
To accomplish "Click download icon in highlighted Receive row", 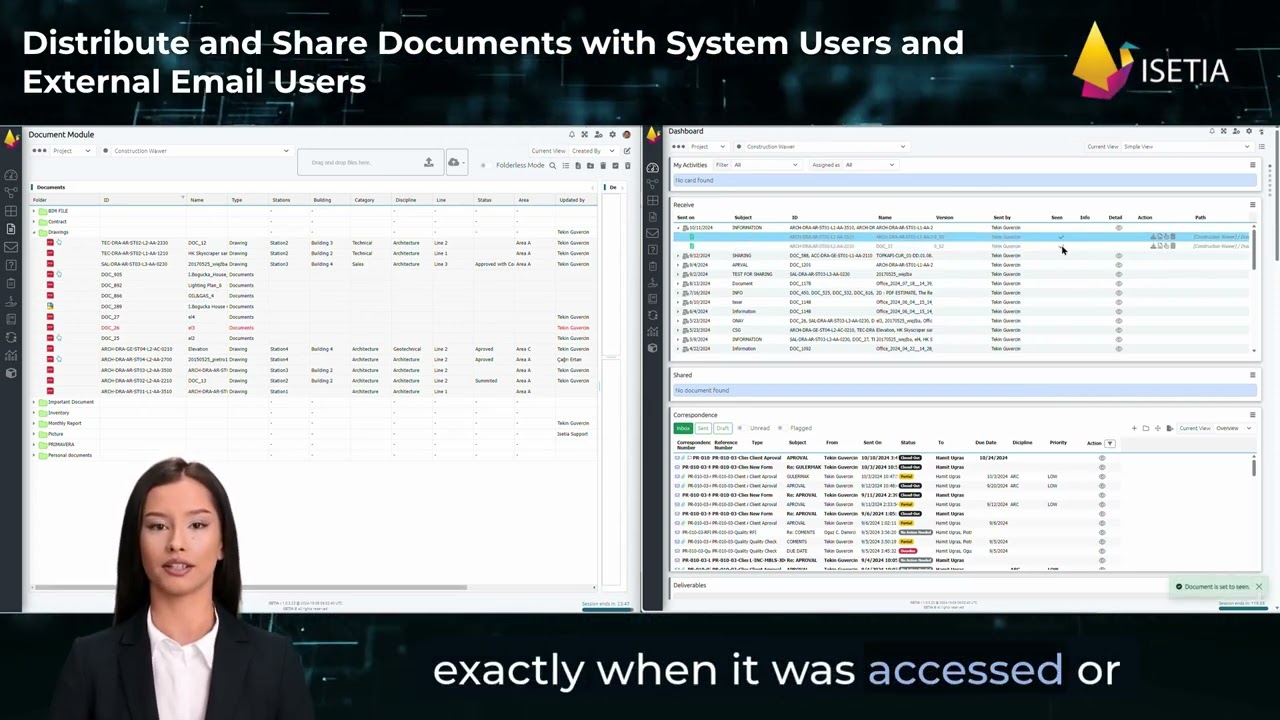I will [x=1153, y=237].
